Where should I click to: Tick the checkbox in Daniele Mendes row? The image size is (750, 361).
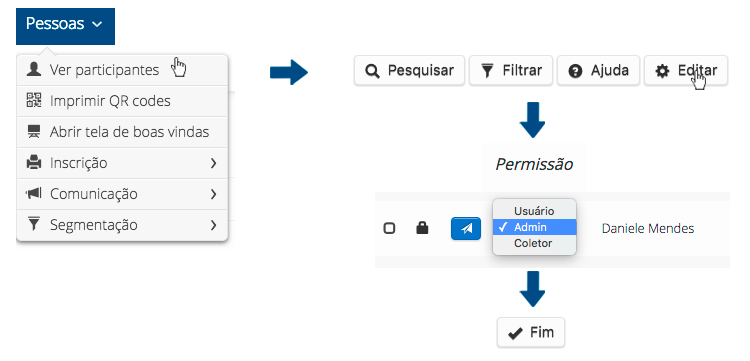[x=389, y=229]
